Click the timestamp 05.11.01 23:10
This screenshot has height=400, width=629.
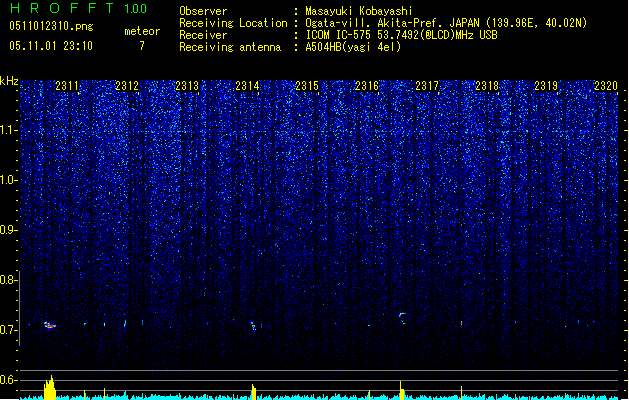tap(51, 46)
